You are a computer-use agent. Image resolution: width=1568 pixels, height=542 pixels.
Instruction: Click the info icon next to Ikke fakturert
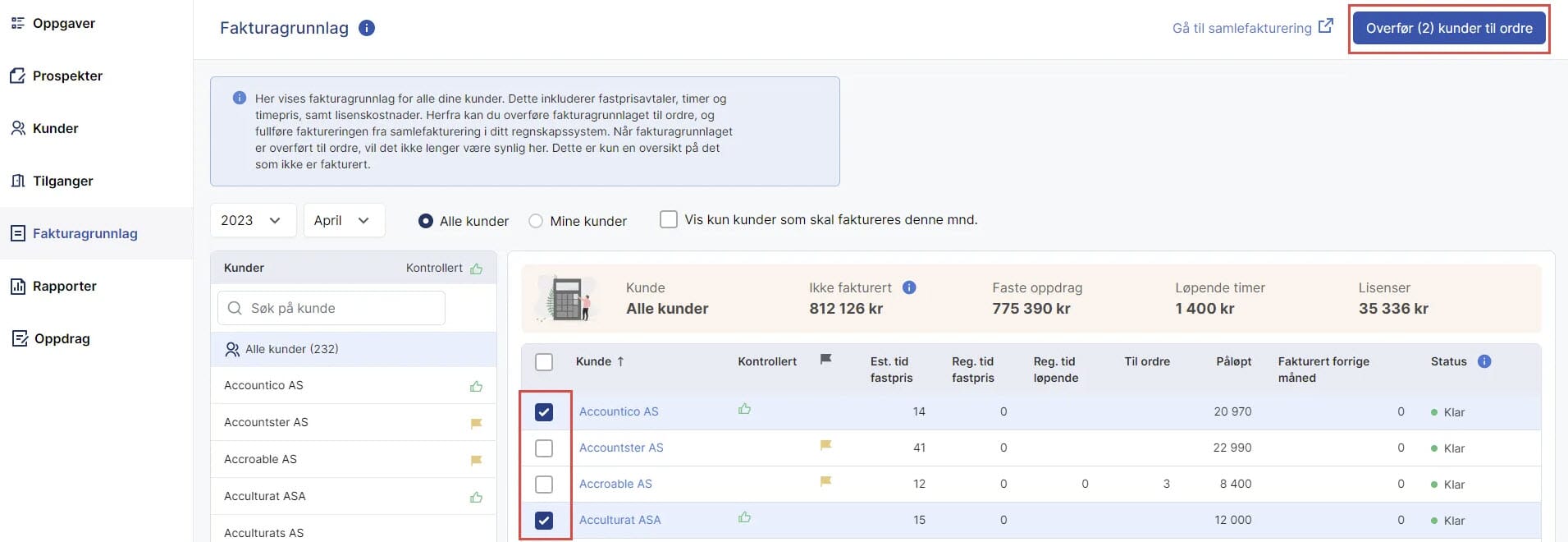pyautogui.click(x=909, y=287)
